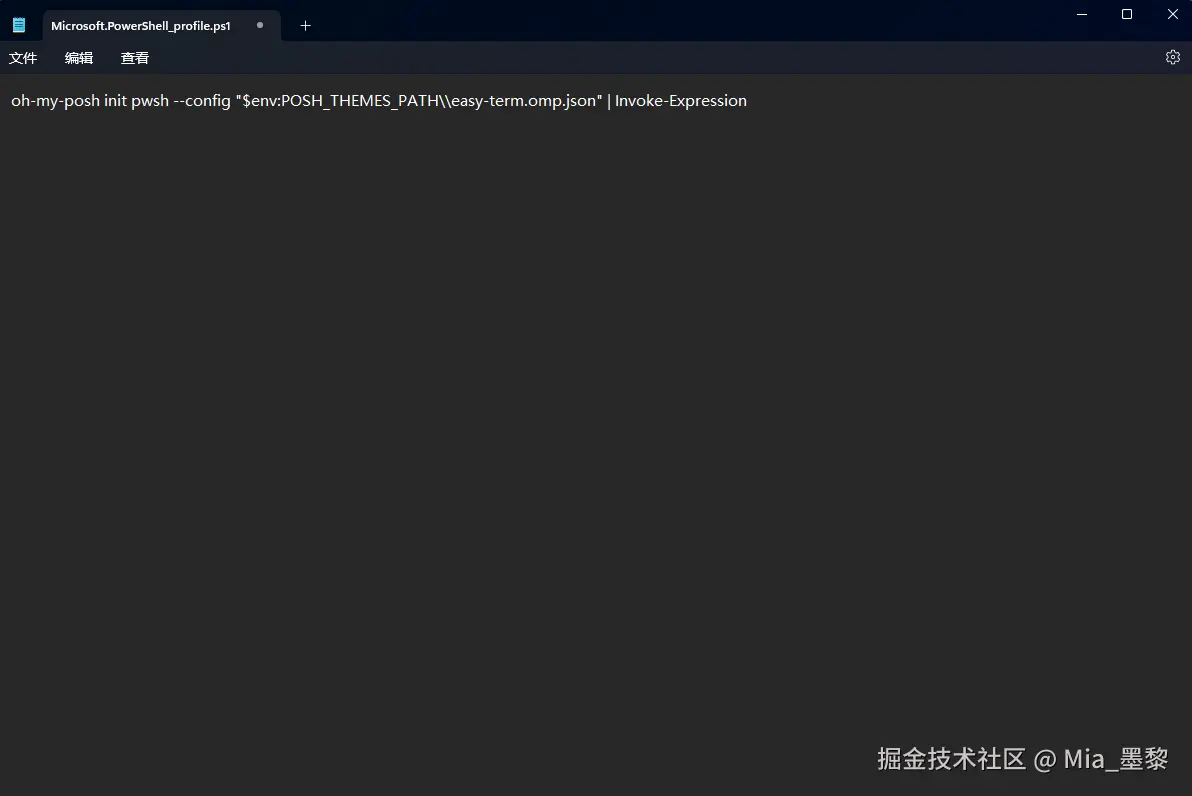Screen dimensions: 1192x796
Task: Open the 编辑 menu
Action: click(x=79, y=58)
